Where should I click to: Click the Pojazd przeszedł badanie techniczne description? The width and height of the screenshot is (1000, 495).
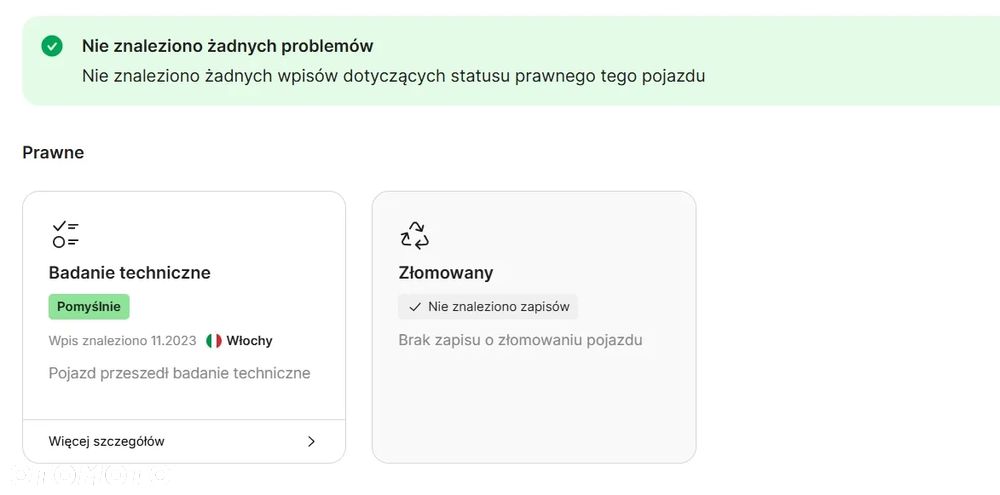pos(180,373)
